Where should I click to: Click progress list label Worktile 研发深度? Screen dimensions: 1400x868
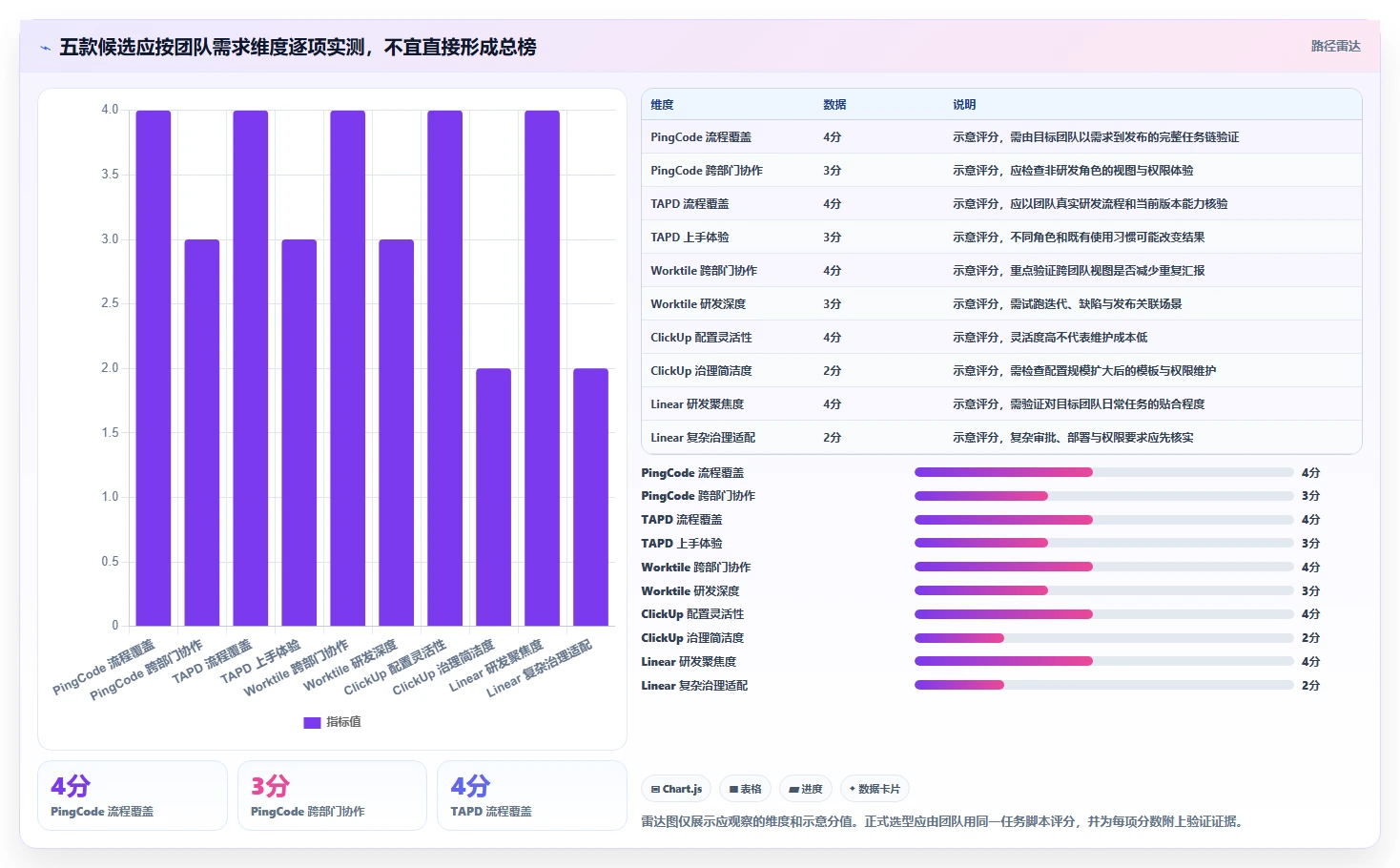690,590
